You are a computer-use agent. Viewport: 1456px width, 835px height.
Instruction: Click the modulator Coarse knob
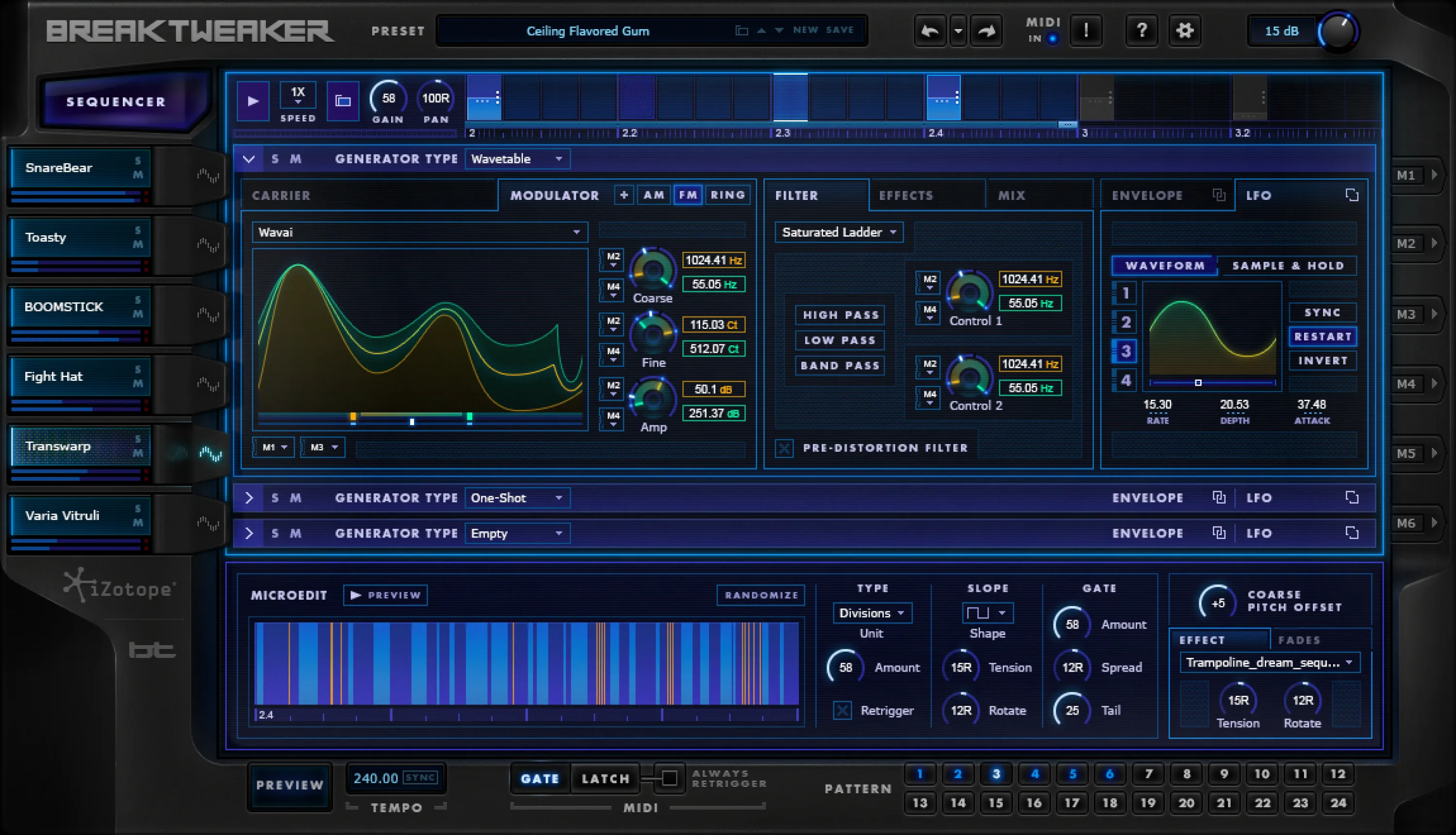[653, 270]
